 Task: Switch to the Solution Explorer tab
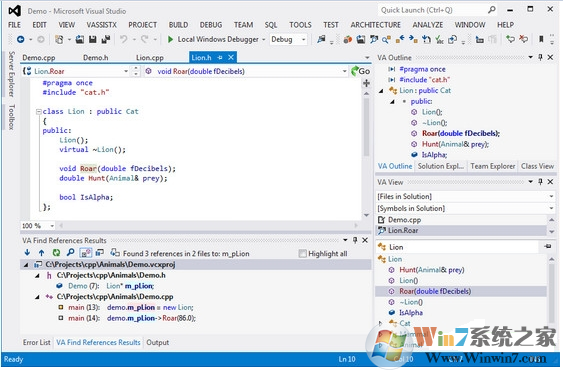pyautogui.click(x=441, y=166)
